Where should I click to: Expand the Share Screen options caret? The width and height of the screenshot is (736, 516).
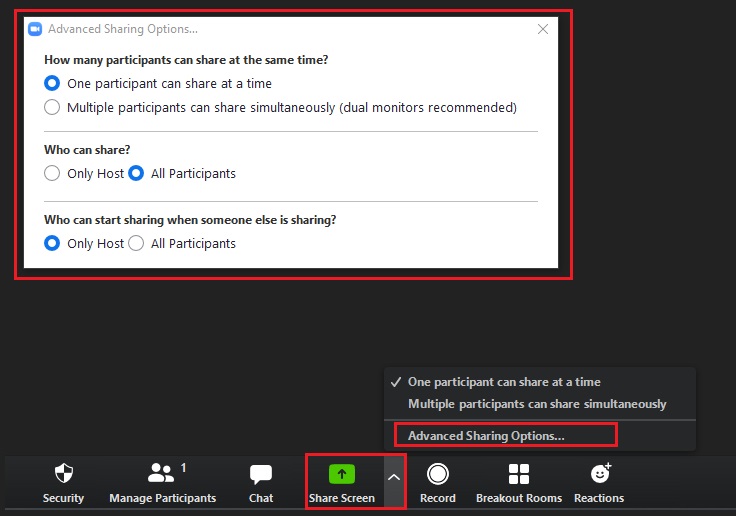(x=394, y=477)
